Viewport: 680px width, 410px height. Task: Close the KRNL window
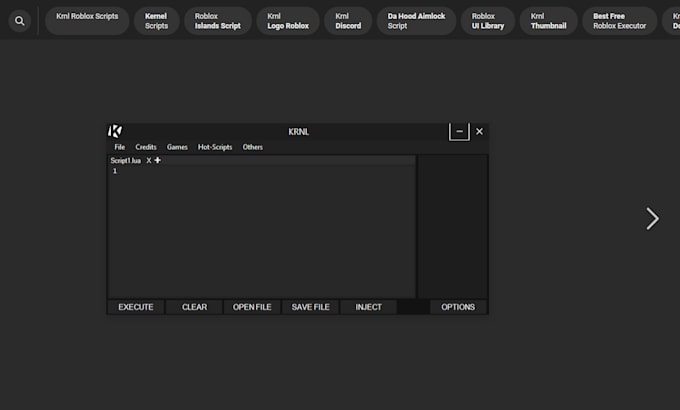(x=479, y=131)
